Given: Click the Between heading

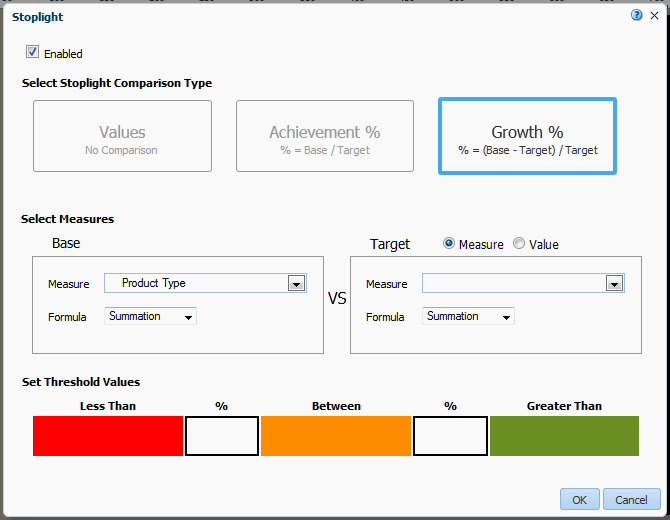Looking at the screenshot, I should (x=336, y=406).
